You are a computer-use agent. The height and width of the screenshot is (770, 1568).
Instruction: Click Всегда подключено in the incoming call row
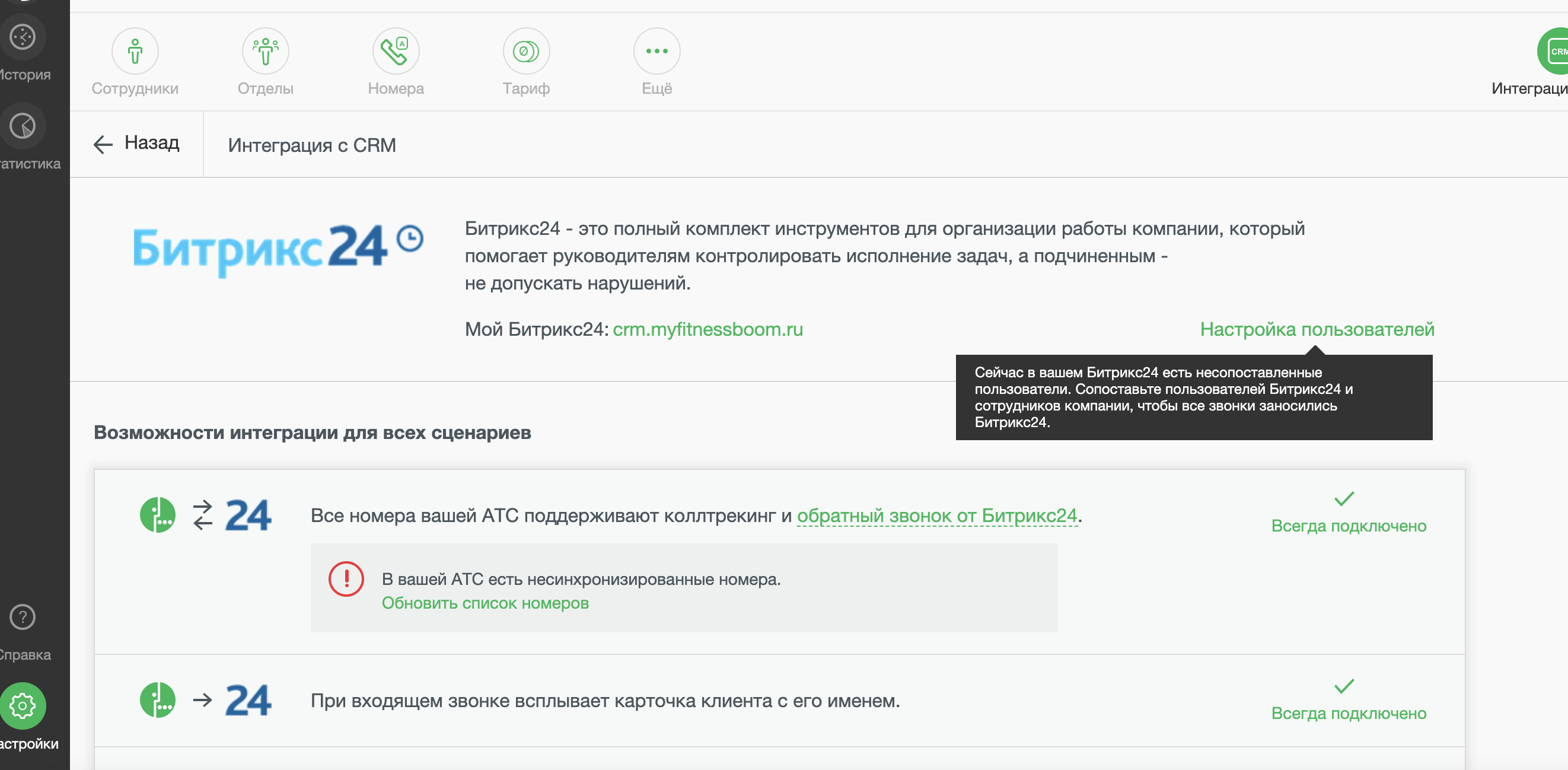coord(1348,713)
